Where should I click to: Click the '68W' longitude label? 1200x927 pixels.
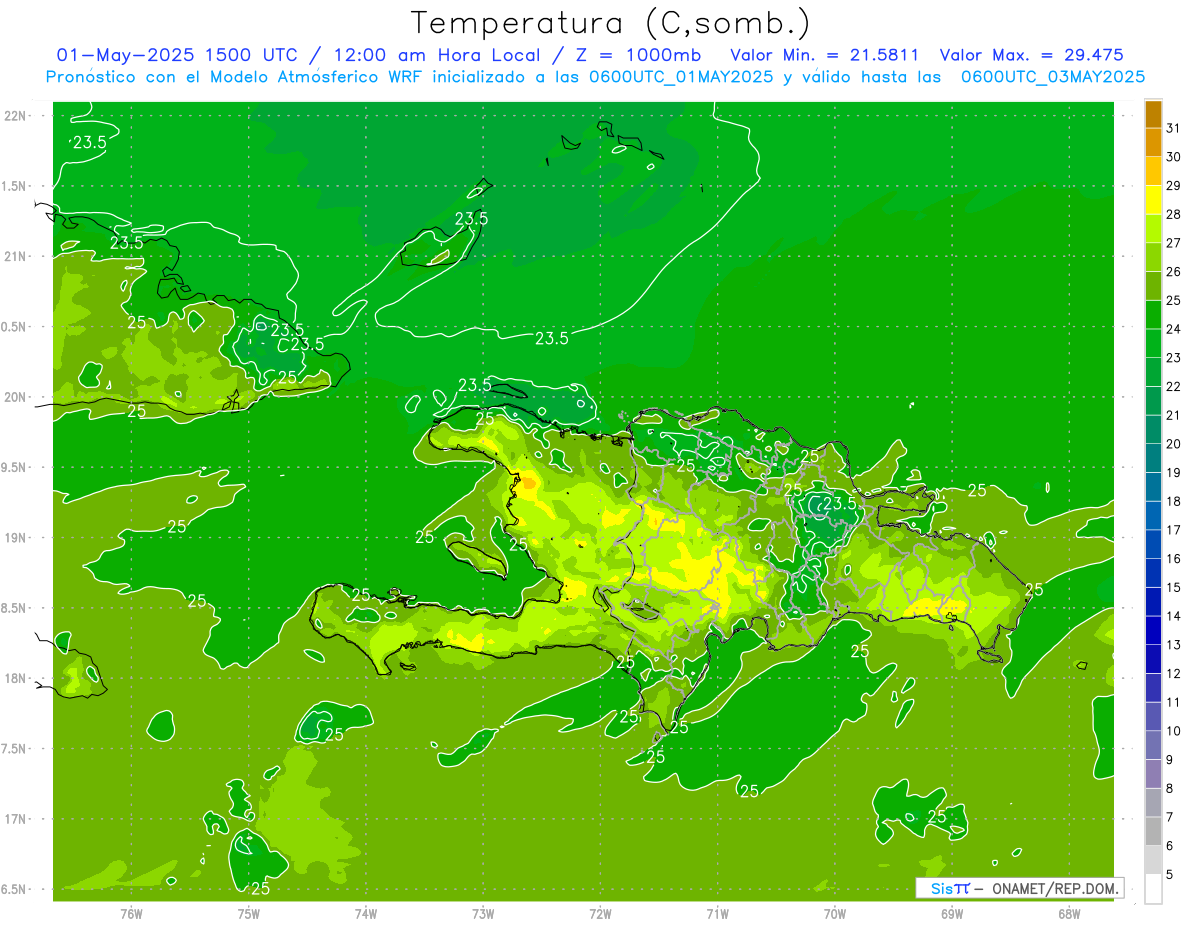(x=1069, y=913)
